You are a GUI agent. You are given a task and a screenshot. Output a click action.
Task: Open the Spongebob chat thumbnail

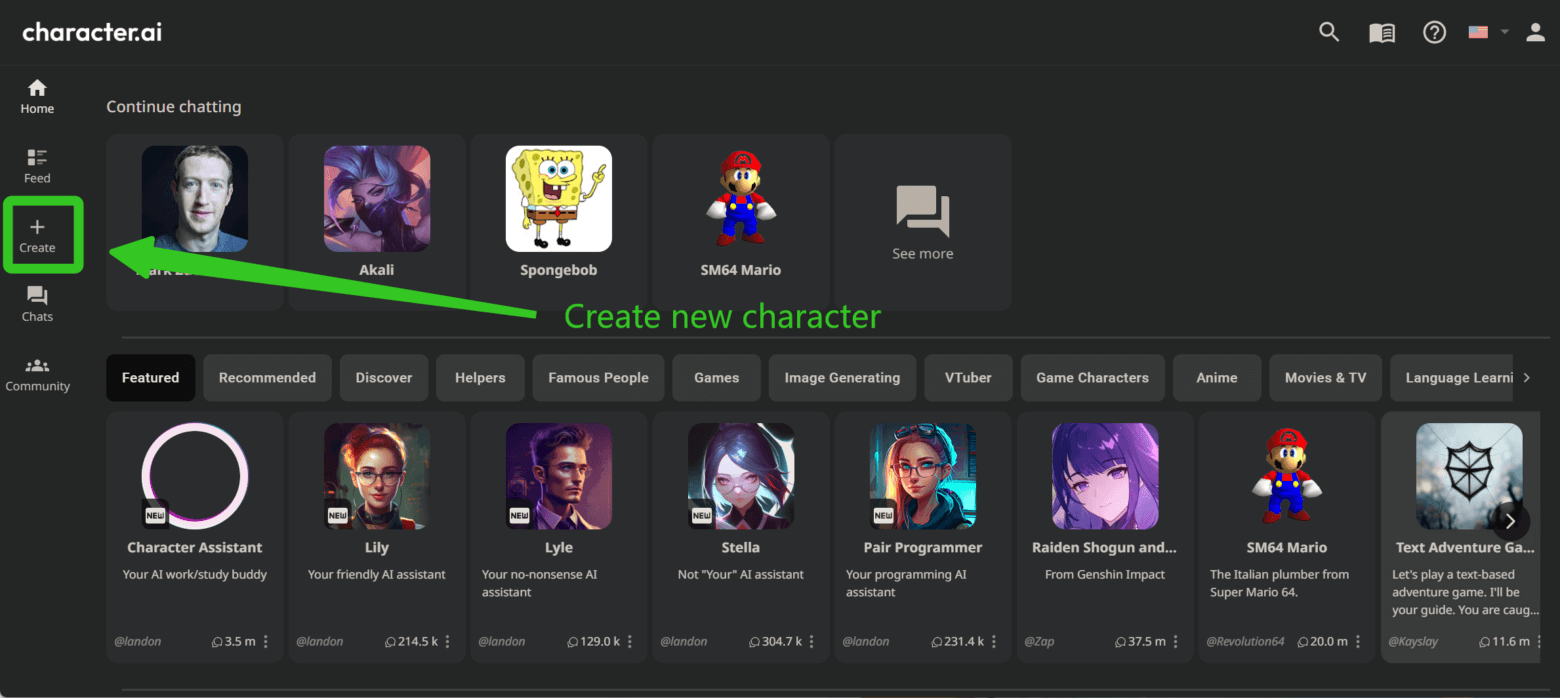[x=558, y=199]
